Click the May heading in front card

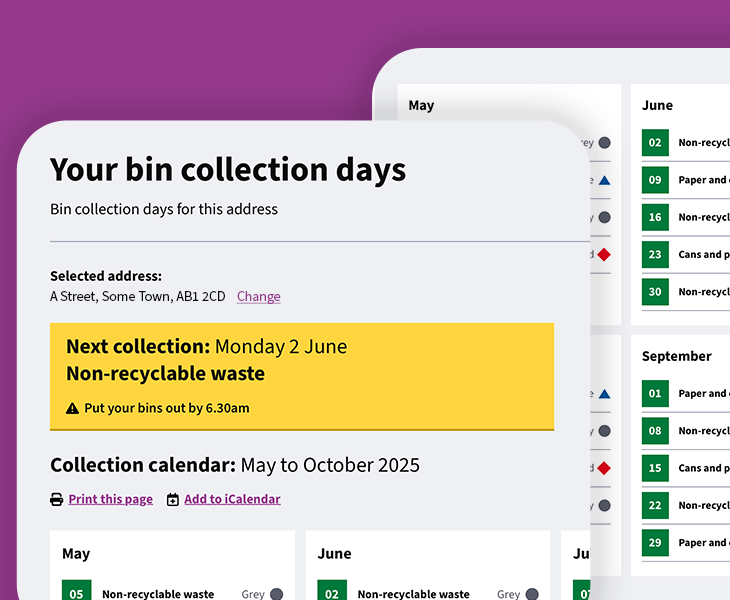pos(76,554)
